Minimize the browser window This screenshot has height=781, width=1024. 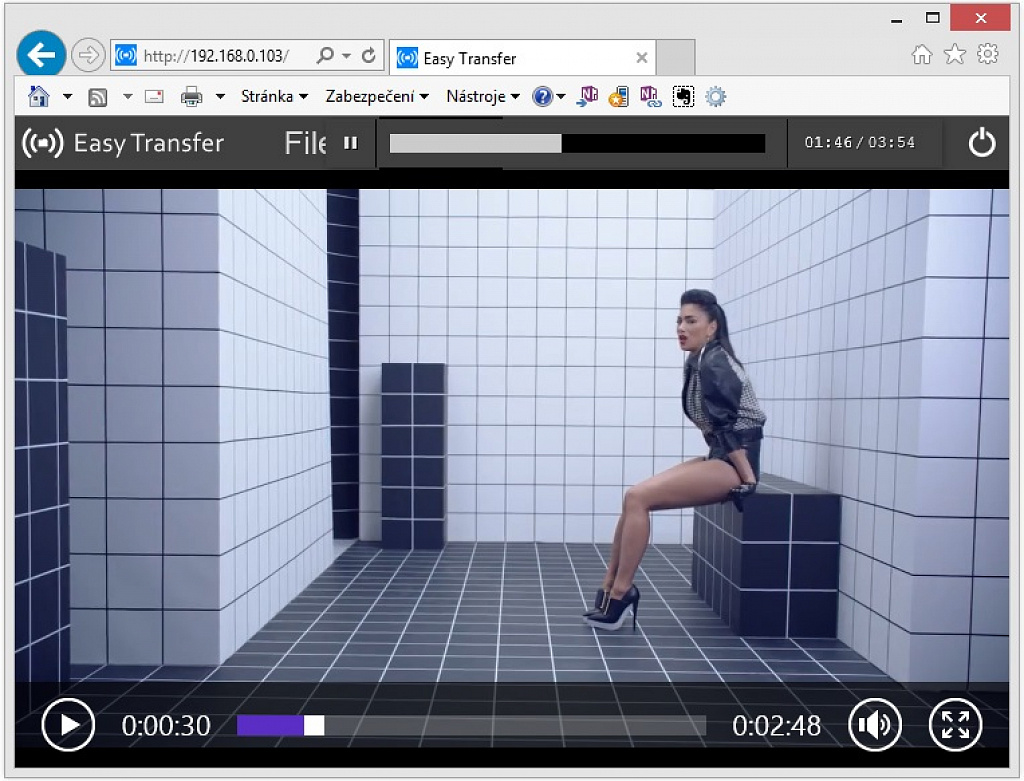pyautogui.click(x=897, y=20)
